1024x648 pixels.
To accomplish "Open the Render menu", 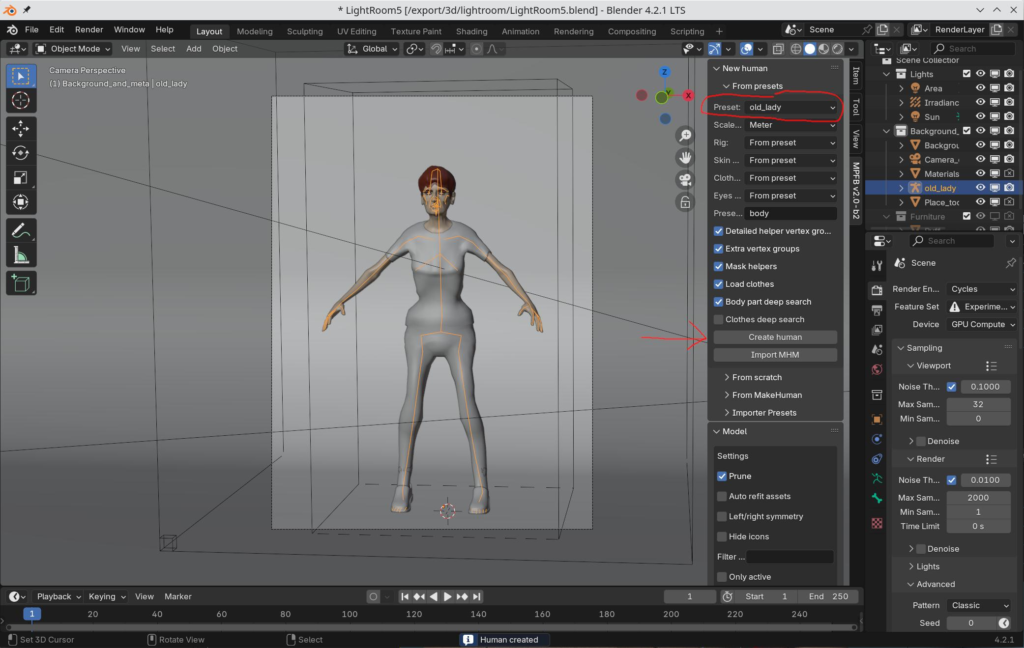I will pyautogui.click(x=89, y=30).
